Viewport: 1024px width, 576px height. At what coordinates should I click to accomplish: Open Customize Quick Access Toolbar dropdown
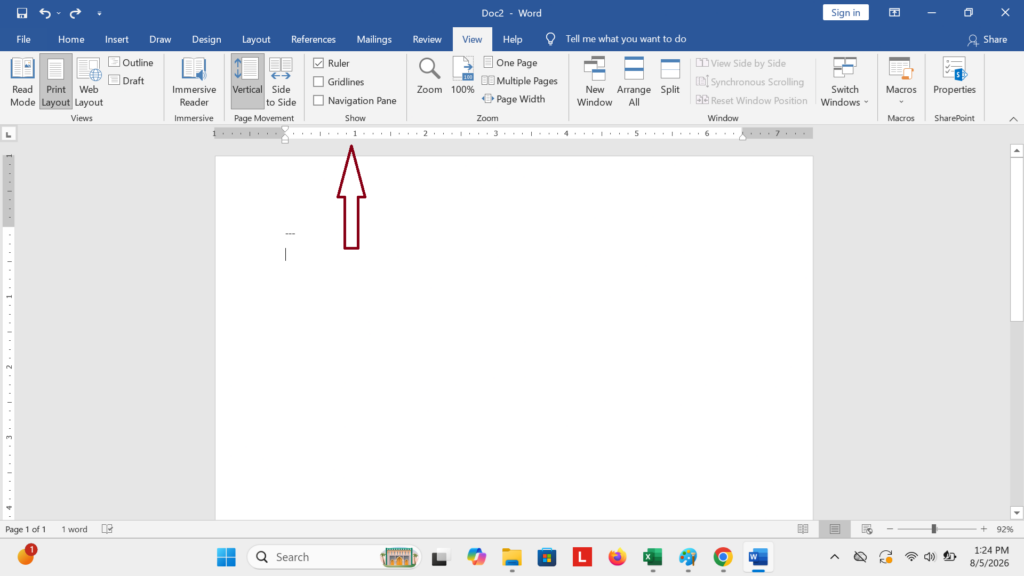[x=99, y=13]
